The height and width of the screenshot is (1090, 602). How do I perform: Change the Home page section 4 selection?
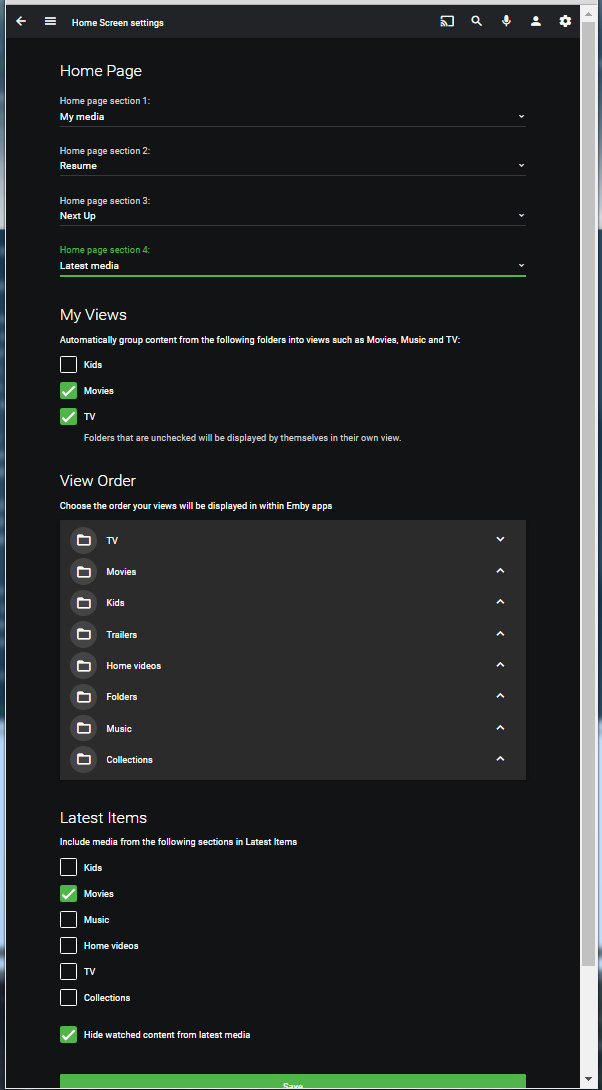point(292,265)
